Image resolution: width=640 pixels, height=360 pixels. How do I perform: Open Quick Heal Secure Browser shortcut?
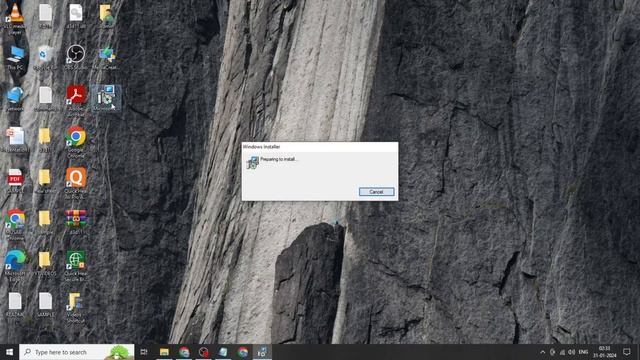[x=76, y=265]
